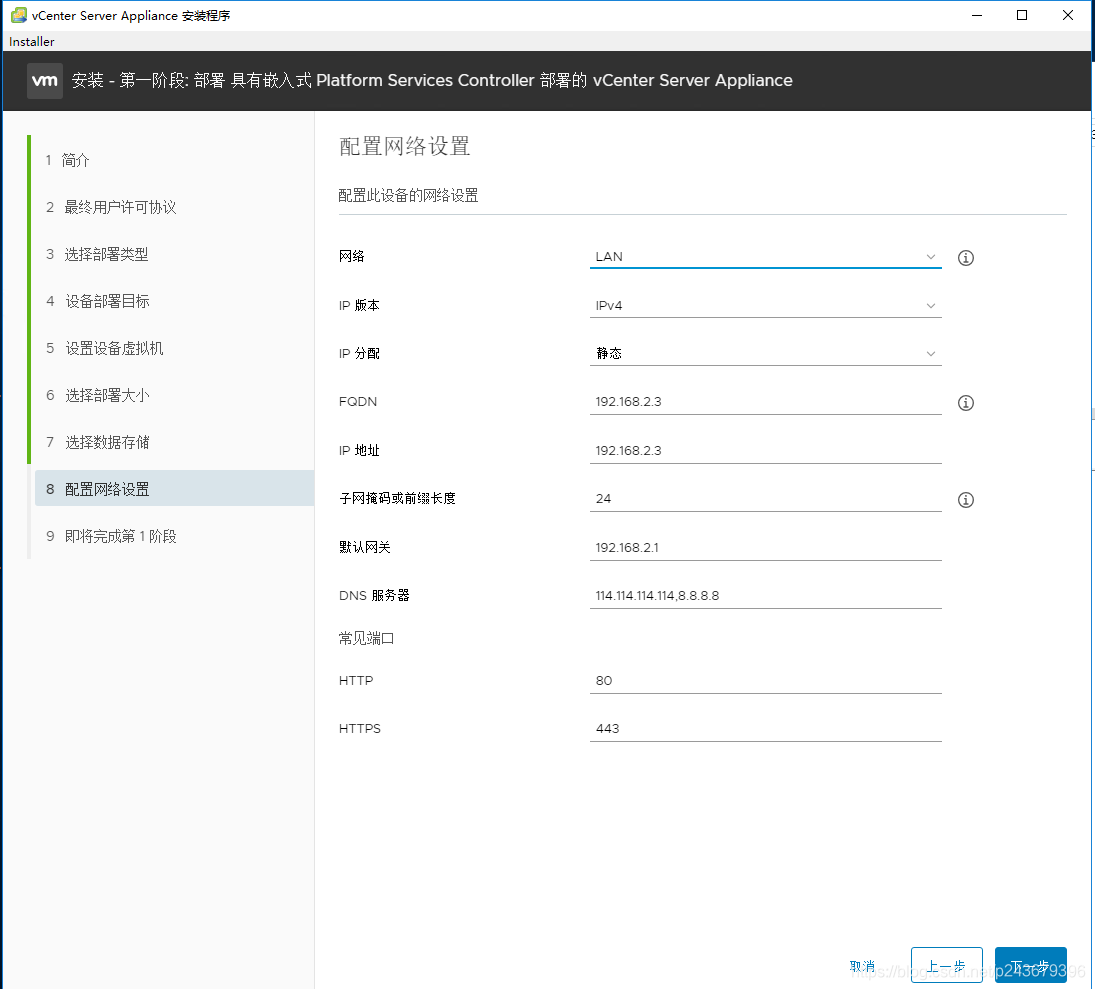The image size is (1095, 990).
Task: Click the vm logo in the header
Action: pyautogui.click(x=45, y=80)
